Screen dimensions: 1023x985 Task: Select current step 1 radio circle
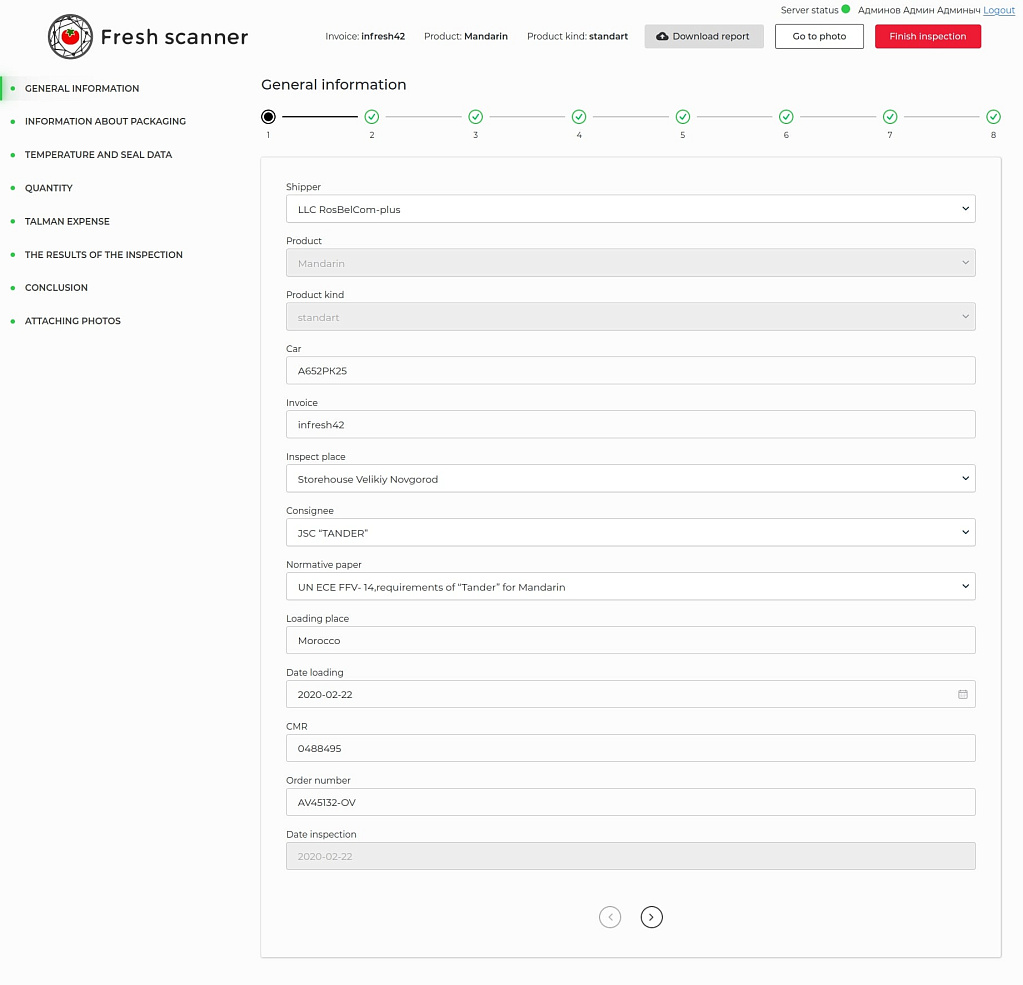tap(268, 117)
